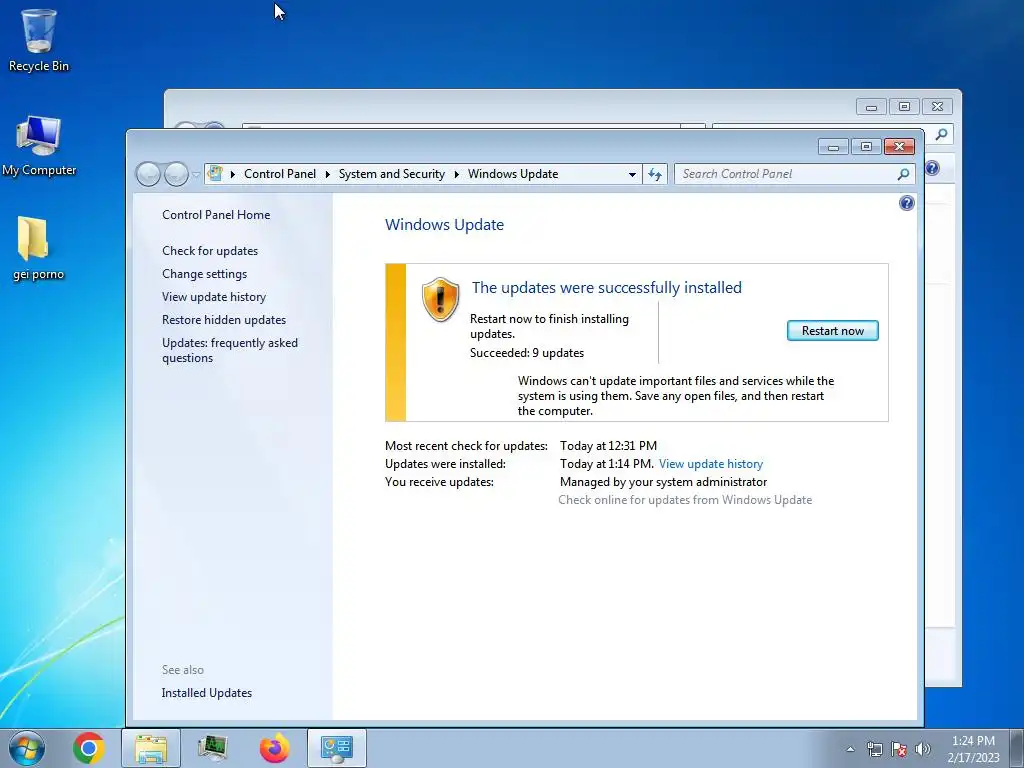Go back with the navigation arrow
The height and width of the screenshot is (768, 1024).
[148, 174]
